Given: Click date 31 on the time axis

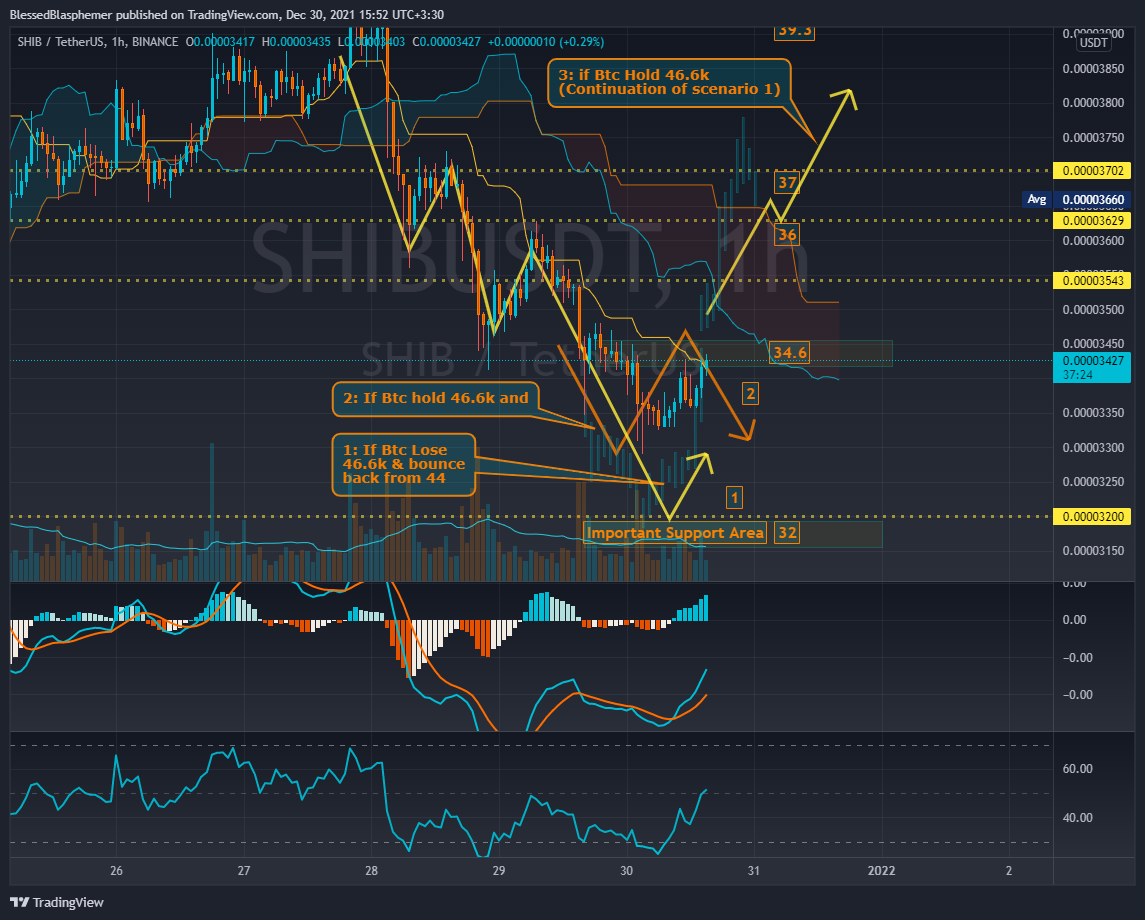Looking at the screenshot, I should coord(754,870).
